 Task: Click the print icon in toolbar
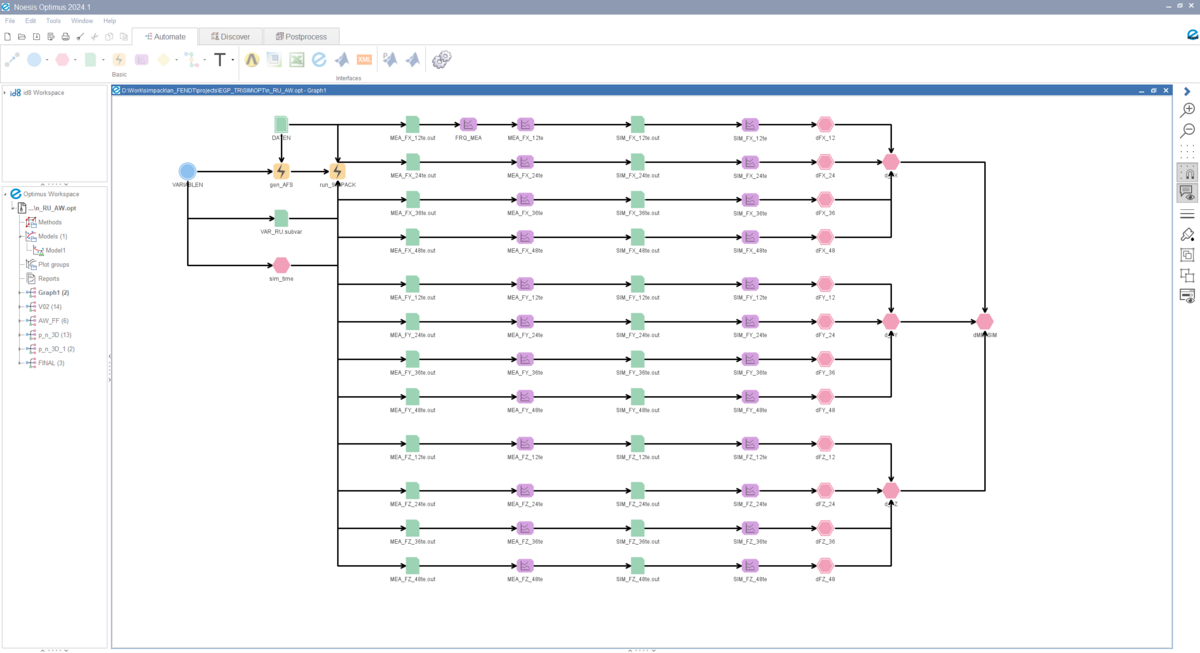(x=65, y=37)
